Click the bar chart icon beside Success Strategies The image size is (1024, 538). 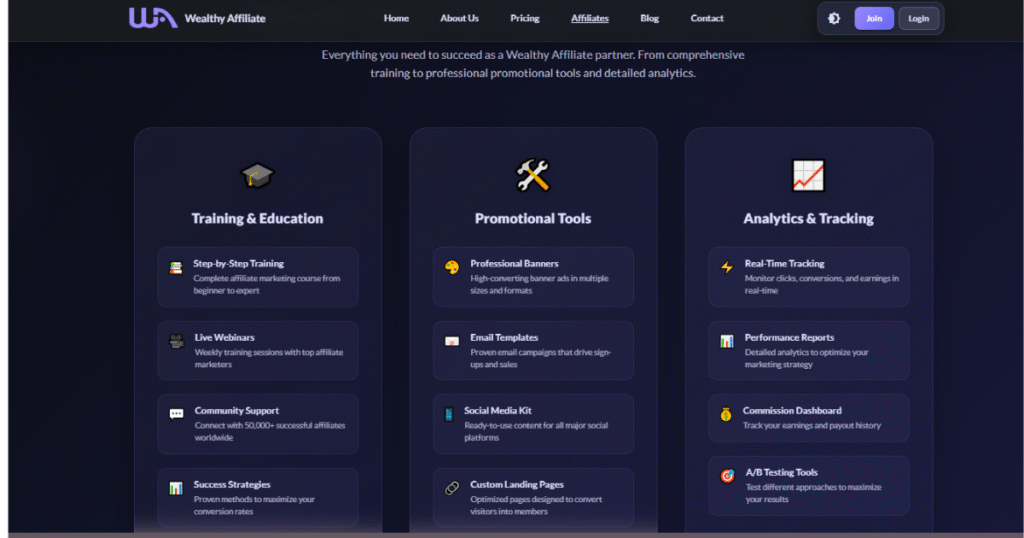[x=176, y=488]
